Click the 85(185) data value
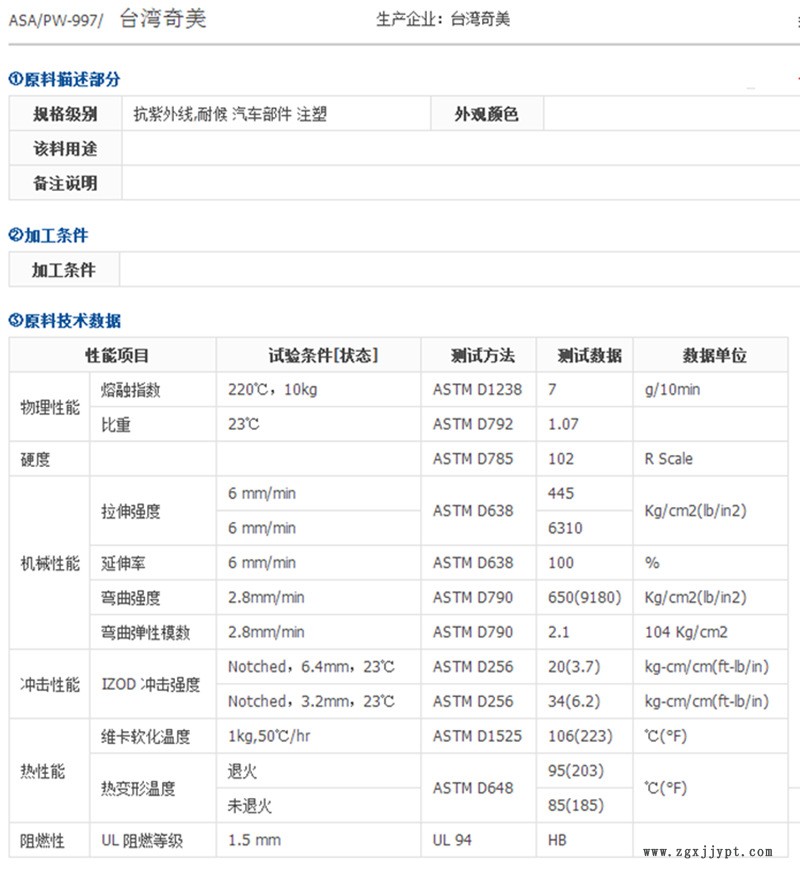Image resolution: width=800 pixels, height=874 pixels. click(x=576, y=805)
